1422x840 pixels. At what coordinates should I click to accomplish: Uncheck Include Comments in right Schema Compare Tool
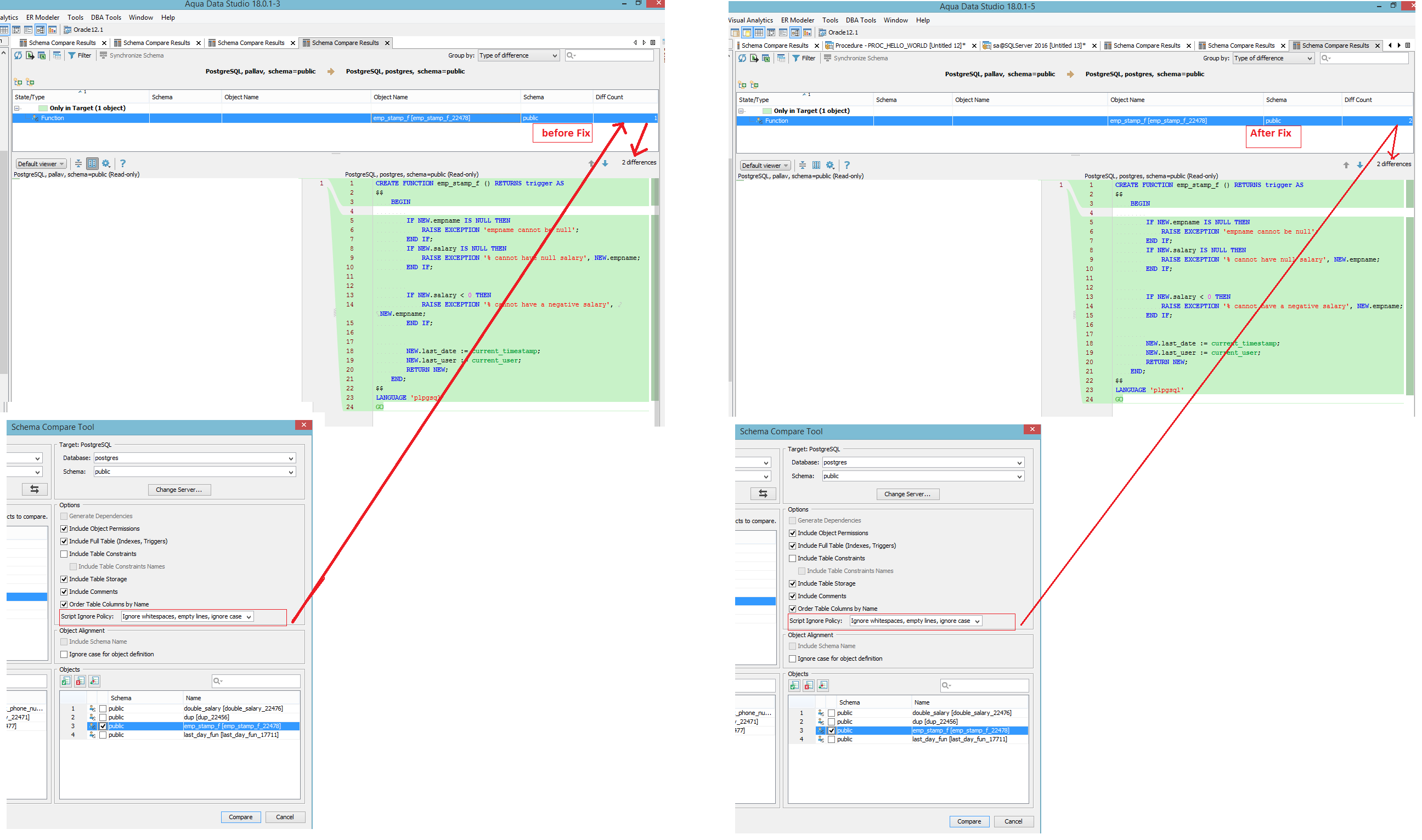792,596
